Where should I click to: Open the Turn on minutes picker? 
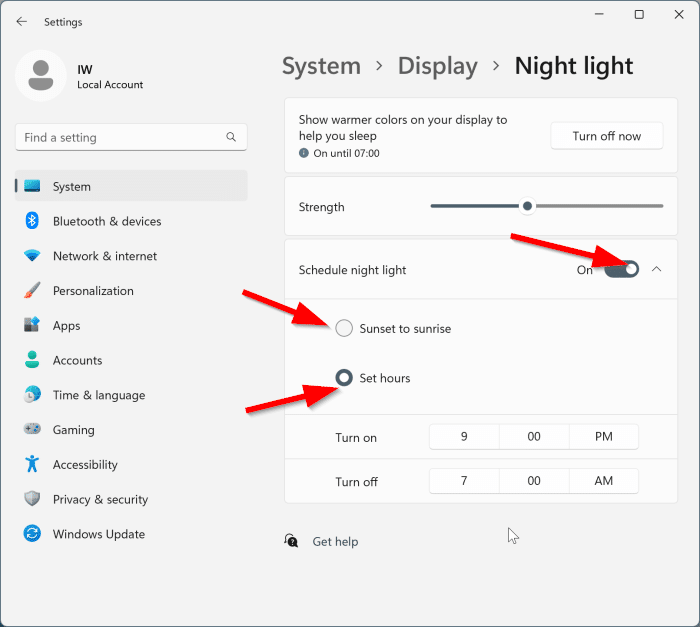(x=534, y=436)
